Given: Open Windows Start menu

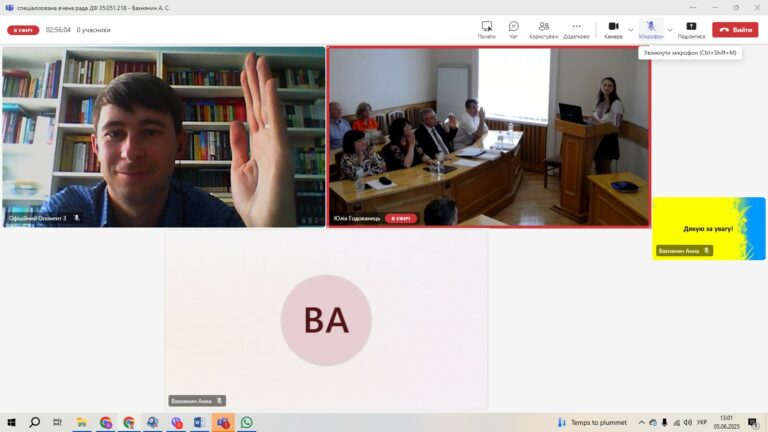Looking at the screenshot, I should tap(11, 422).
